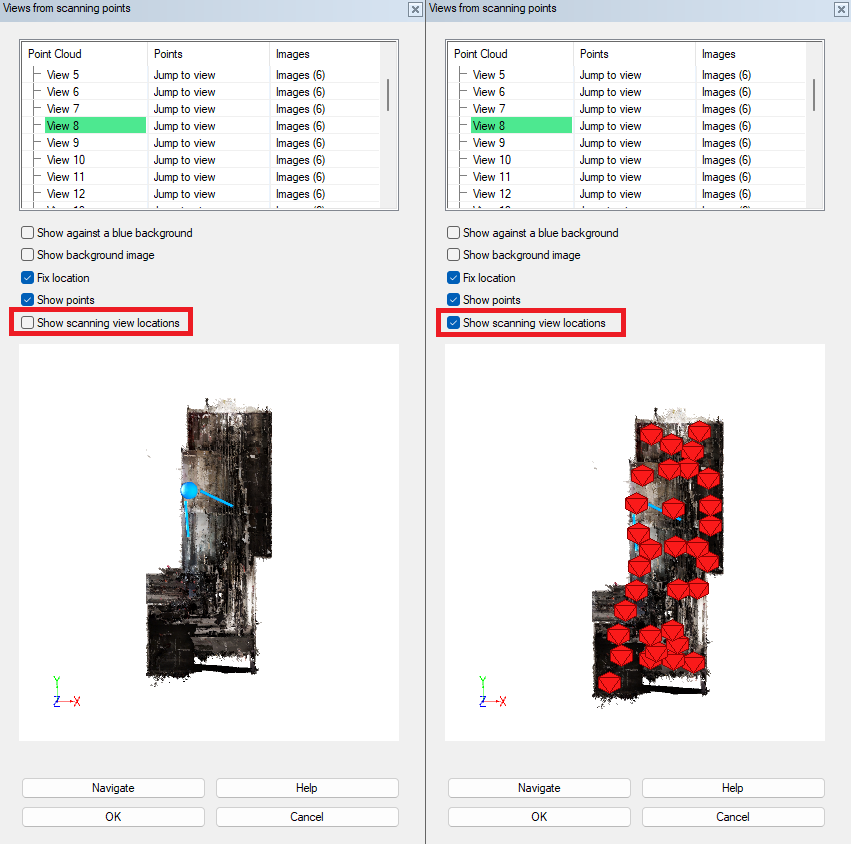The width and height of the screenshot is (851, 844).
Task: Enable Show scanning view locations in left dialog
Action: tap(28, 323)
